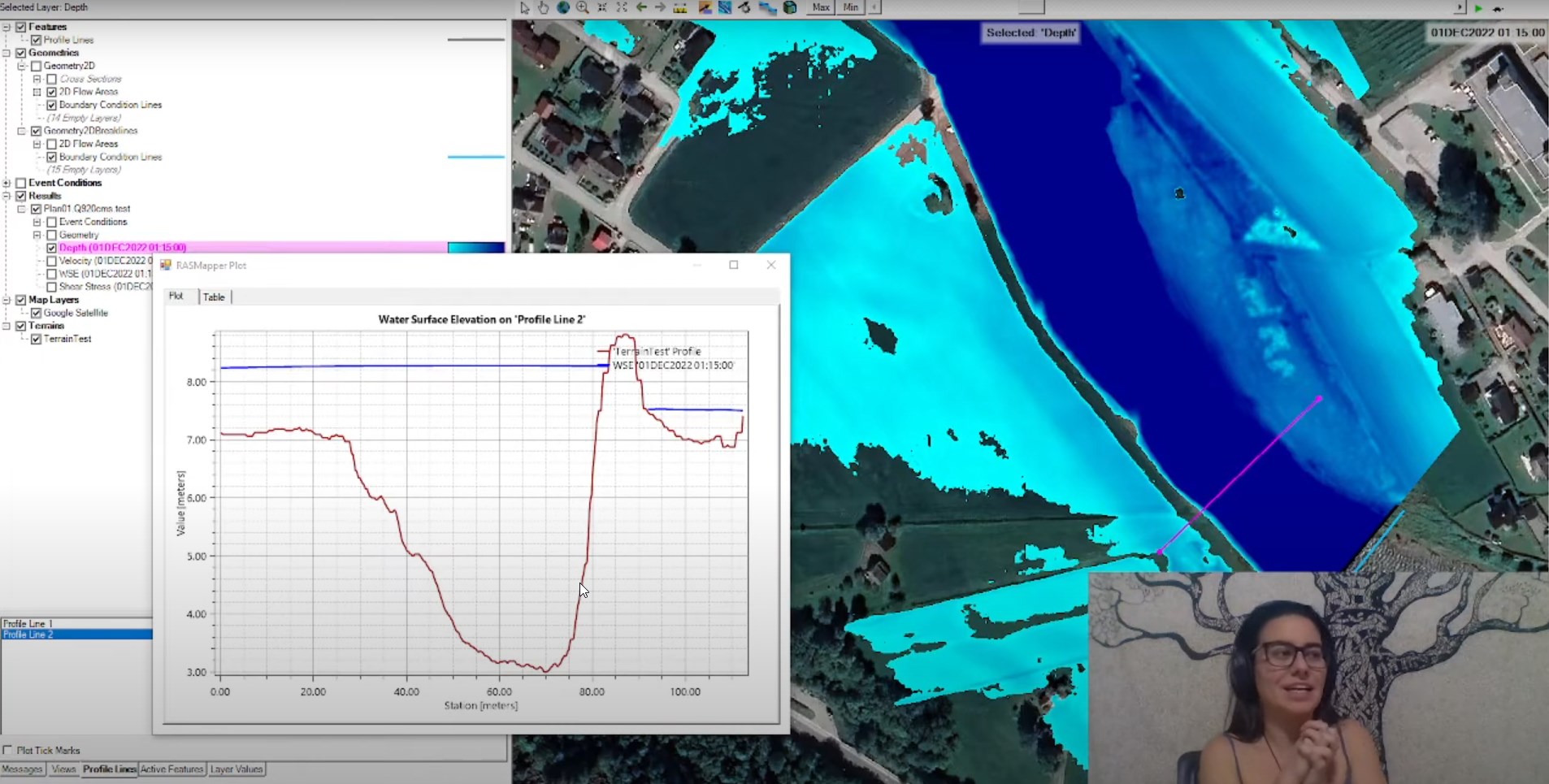This screenshot has height=784, width=1549.
Task: Select the Plot tab in RASMapper Plot
Action: click(176, 297)
